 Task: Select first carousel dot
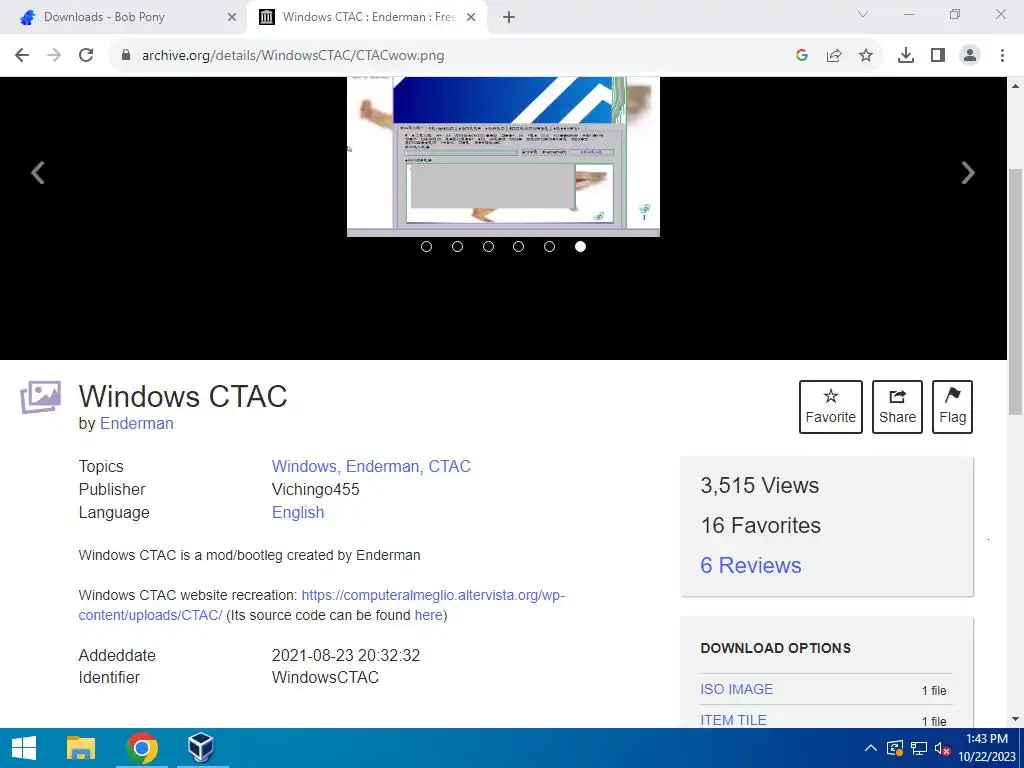[426, 246]
